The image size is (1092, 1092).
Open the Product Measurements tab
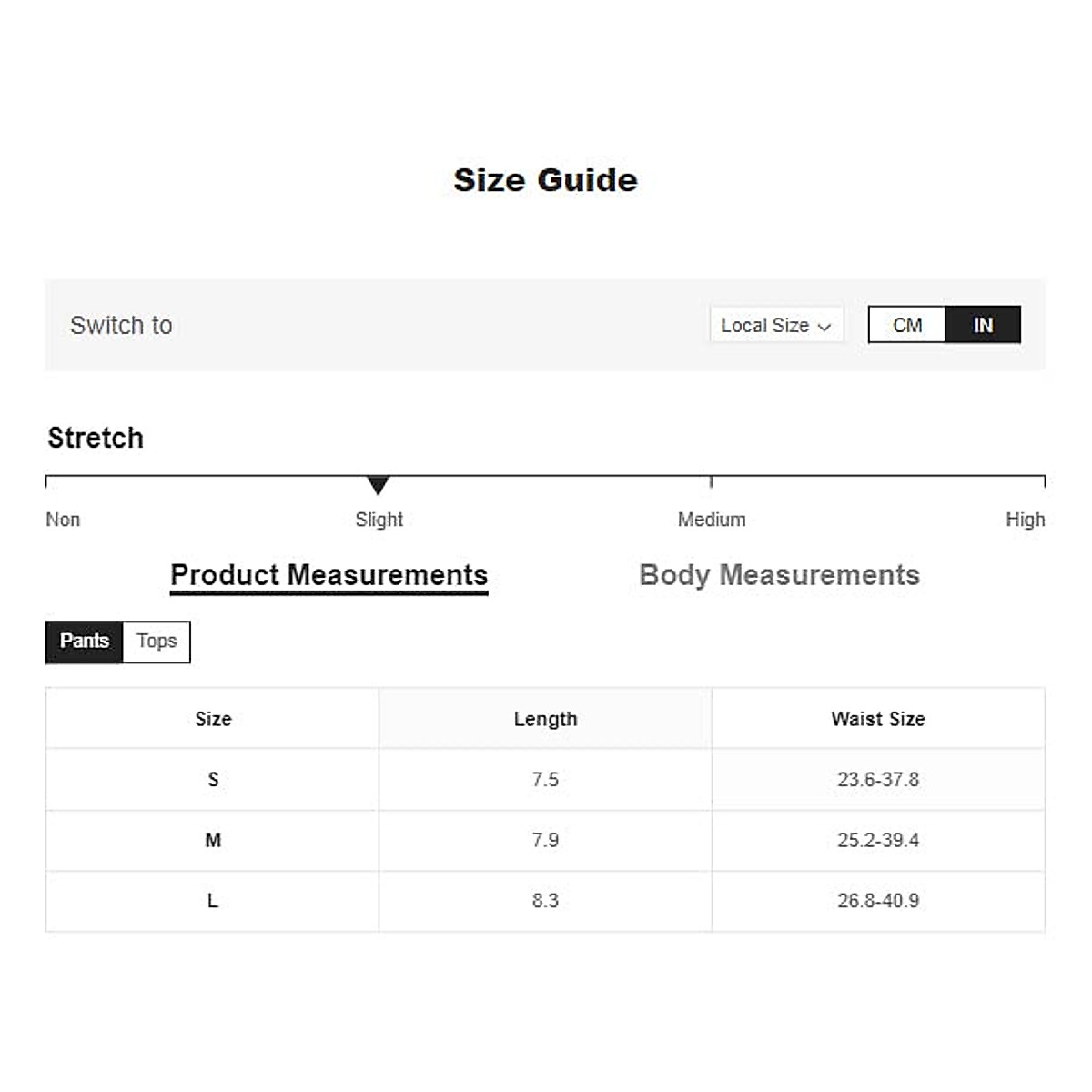[x=329, y=575]
